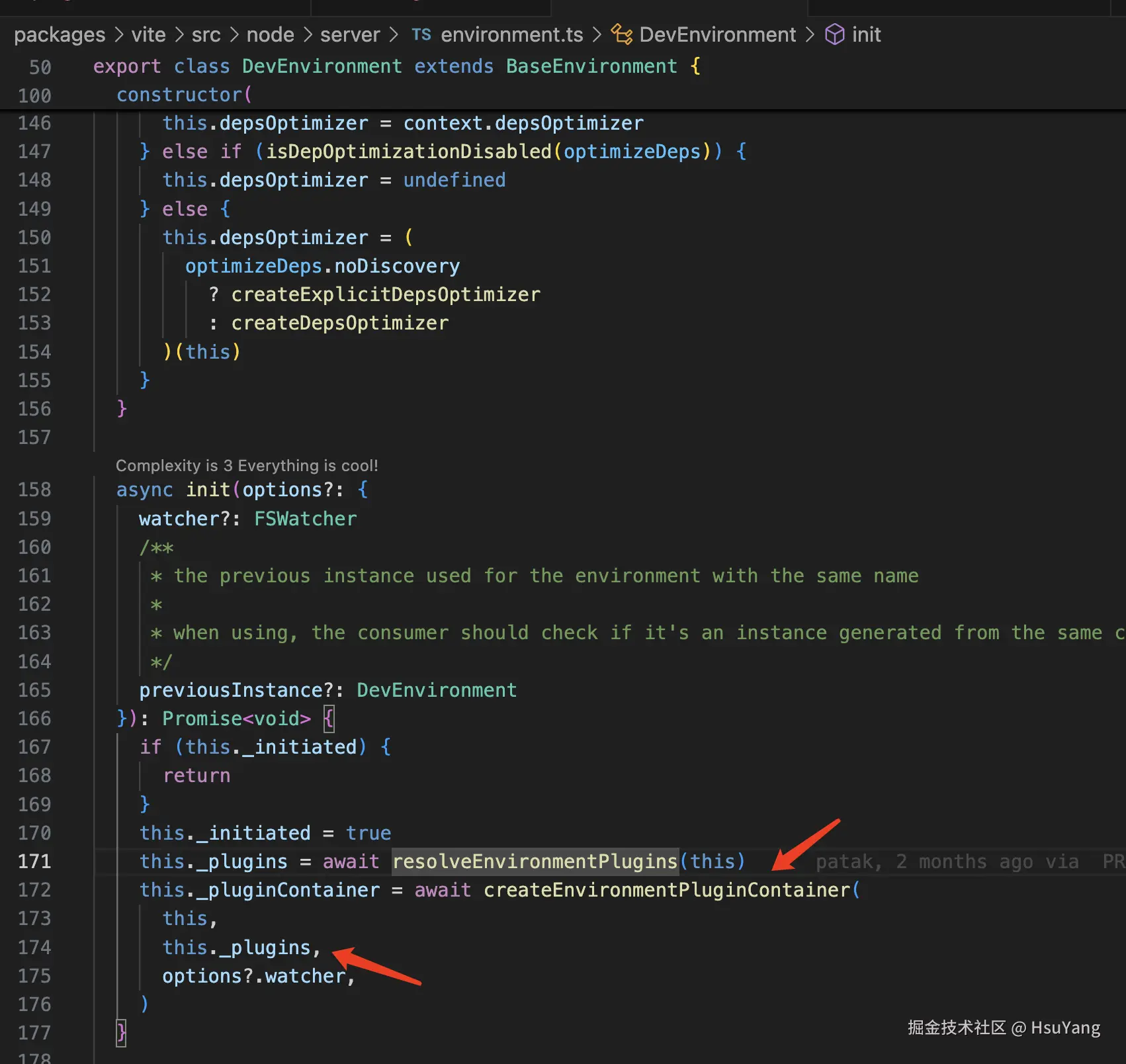Click createDepsOptimizer on line 153
This screenshot has height=1064, width=1126.
pos(340,323)
